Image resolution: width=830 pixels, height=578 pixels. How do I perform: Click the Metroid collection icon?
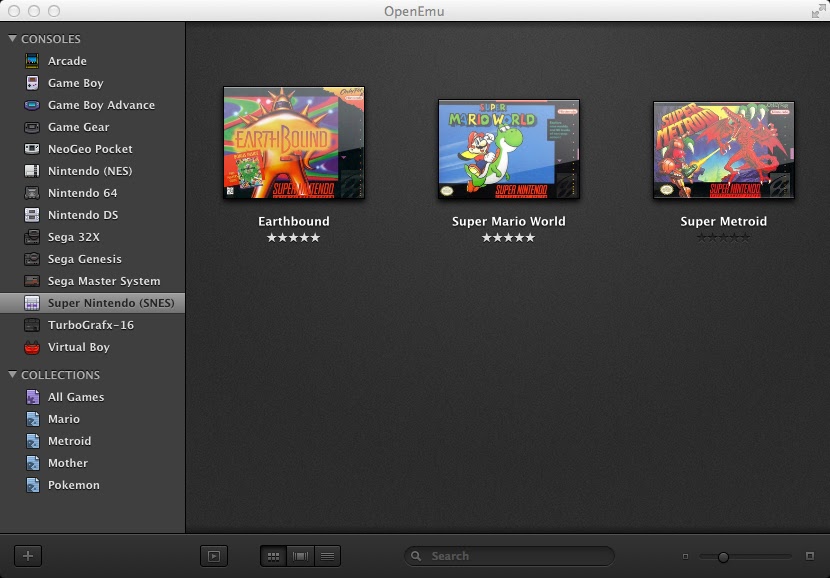(x=33, y=441)
